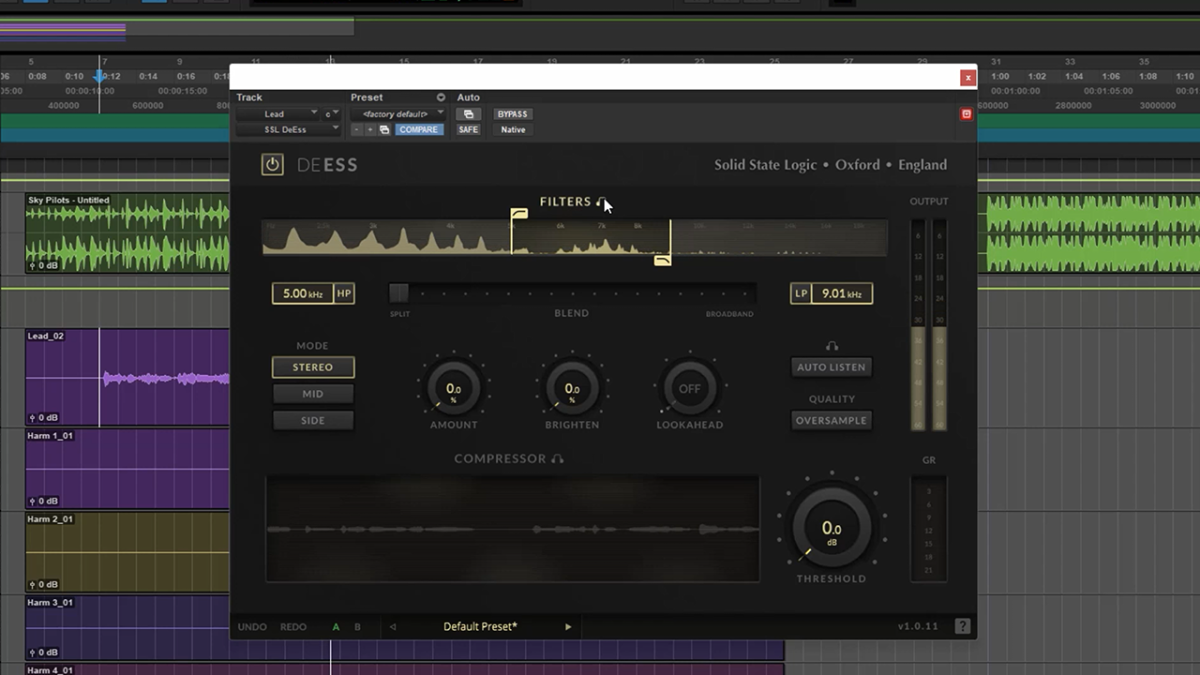Open the automation enable icon under Auto

468,114
